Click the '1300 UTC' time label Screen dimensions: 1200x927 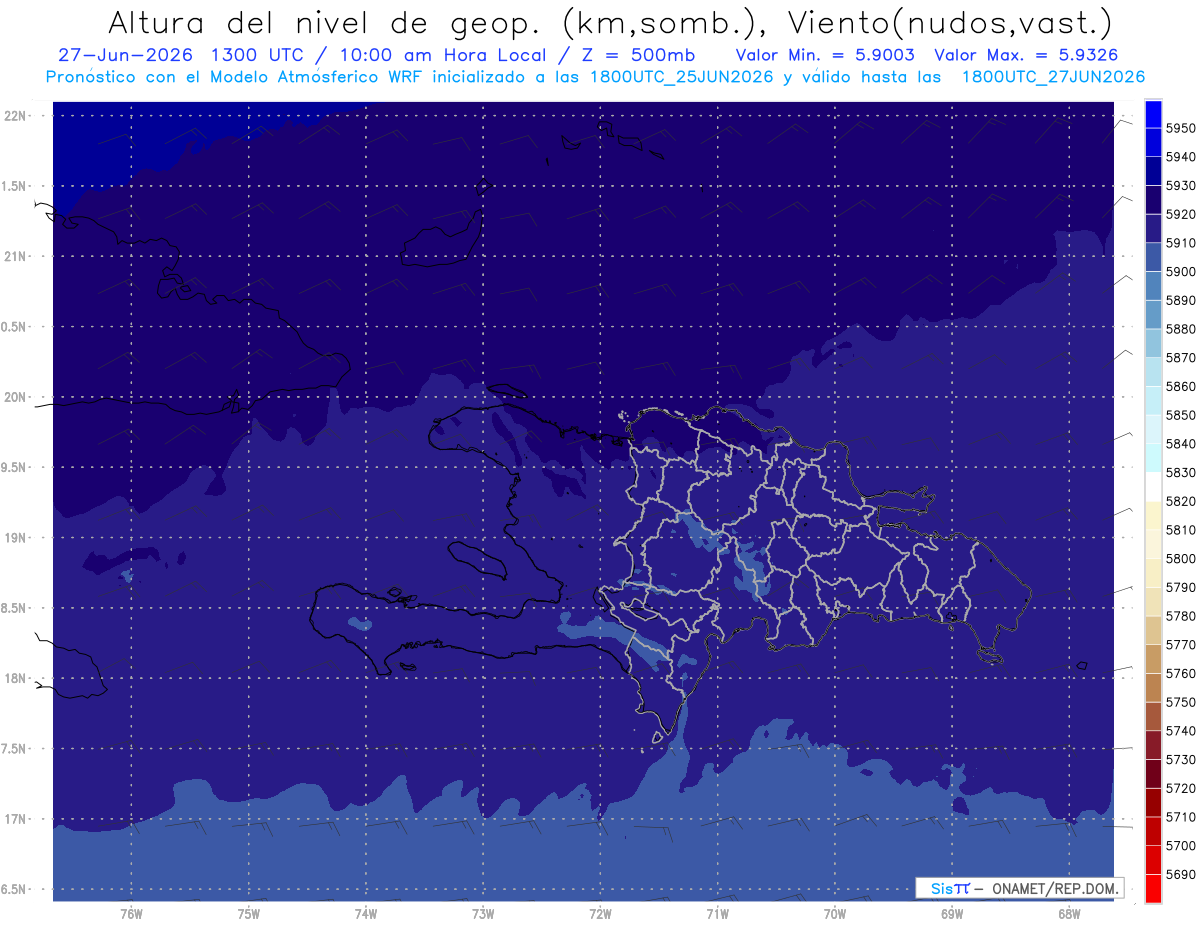click(262, 54)
